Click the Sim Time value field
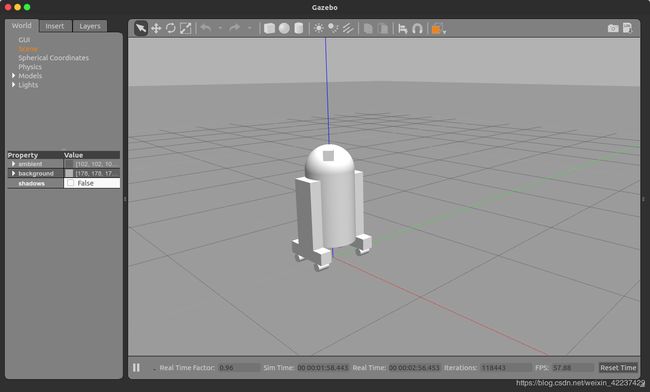 (323, 368)
